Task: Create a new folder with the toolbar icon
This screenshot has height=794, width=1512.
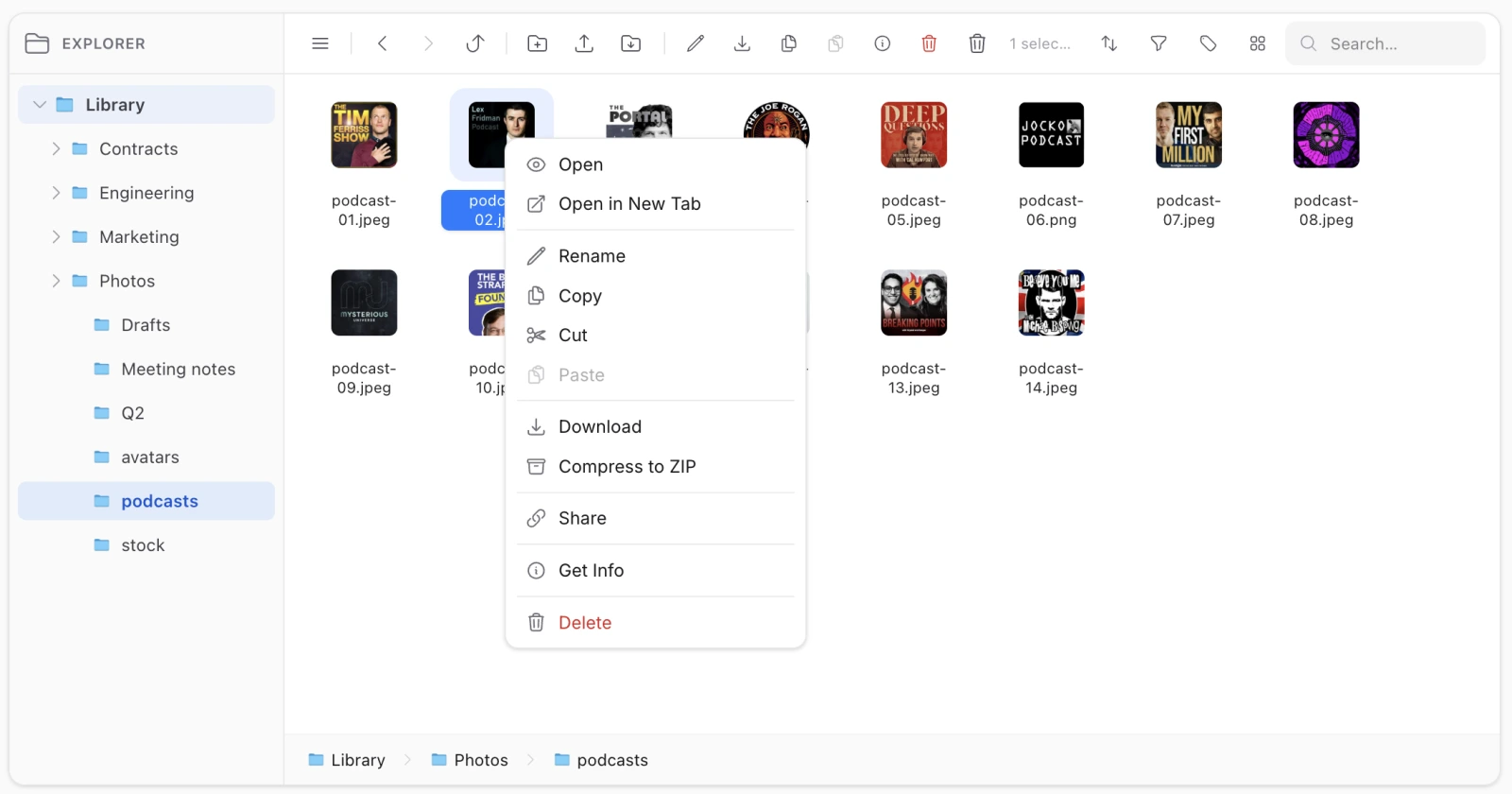Action: (x=538, y=43)
